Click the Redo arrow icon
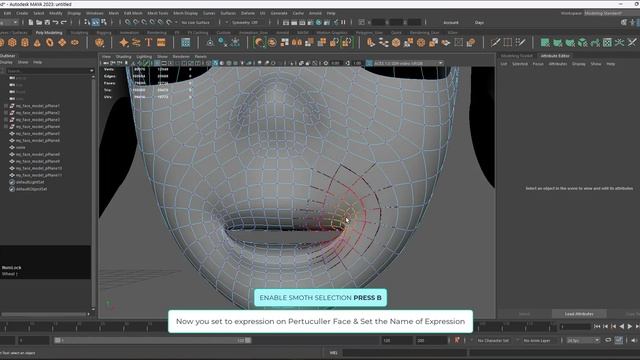The width and height of the screenshot is (640, 360). pos(64,22)
